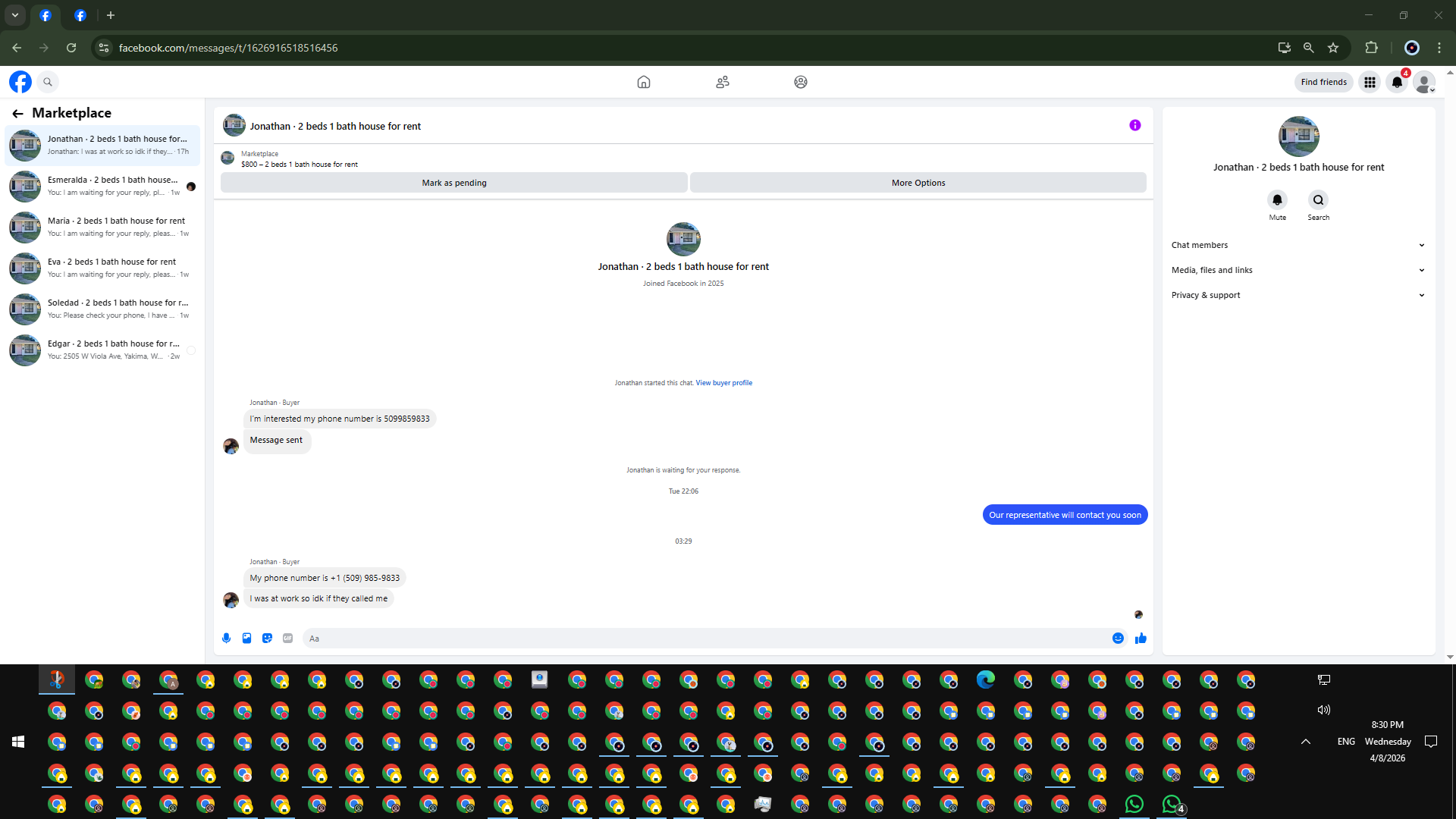Click the attach photo icon
1456x819 pixels.
(246, 639)
